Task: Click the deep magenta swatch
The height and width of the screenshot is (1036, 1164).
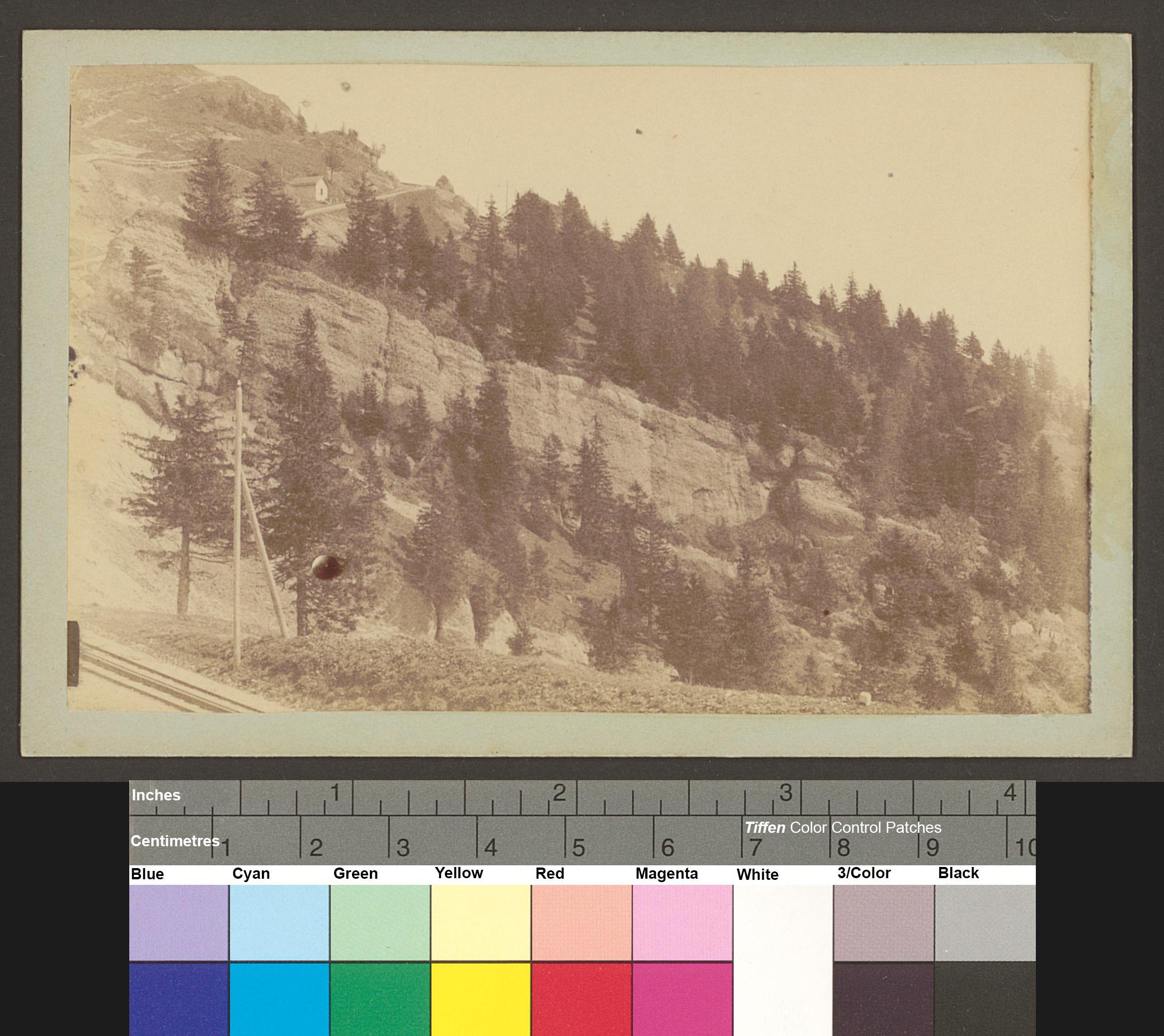Action: (x=682, y=999)
